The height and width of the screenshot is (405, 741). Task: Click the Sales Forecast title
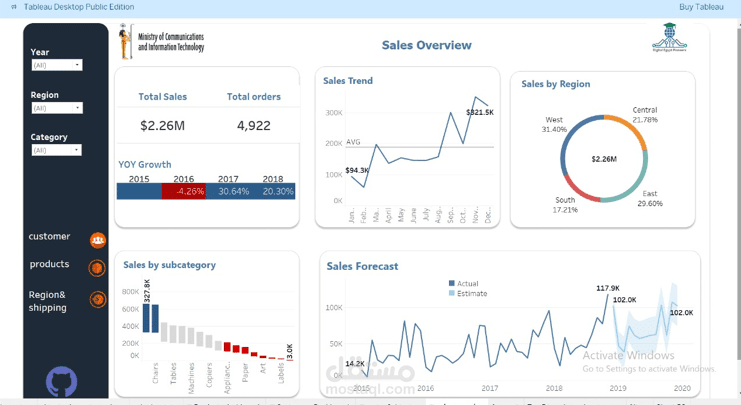pyautogui.click(x=362, y=267)
